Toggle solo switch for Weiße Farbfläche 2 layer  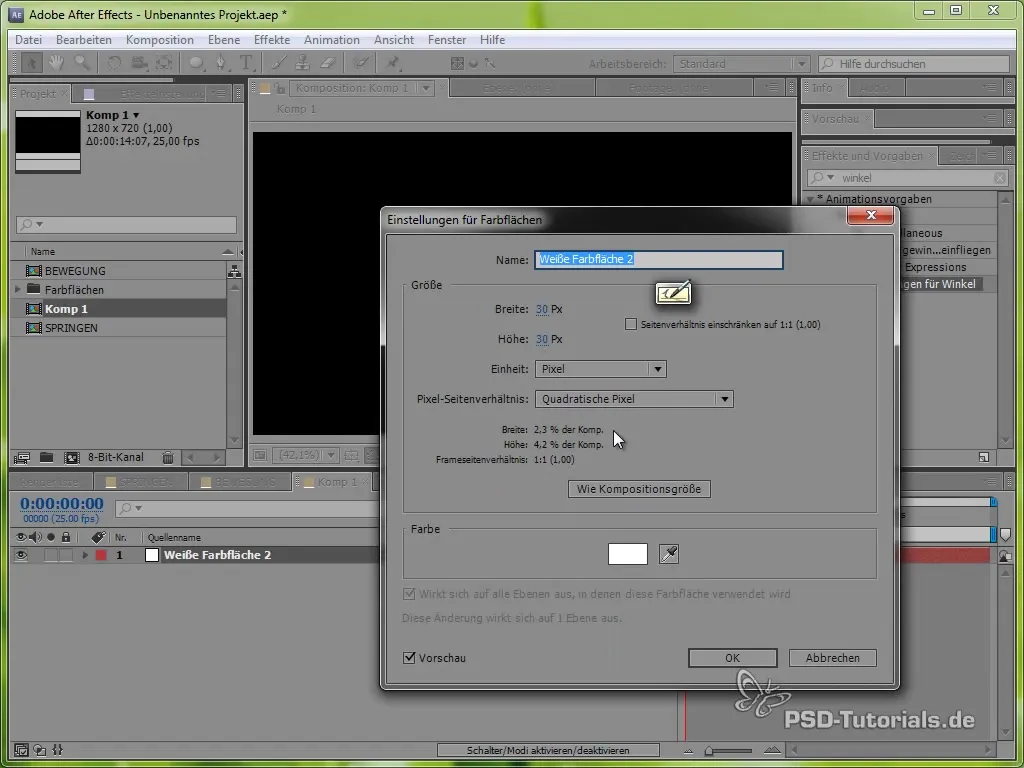point(51,555)
